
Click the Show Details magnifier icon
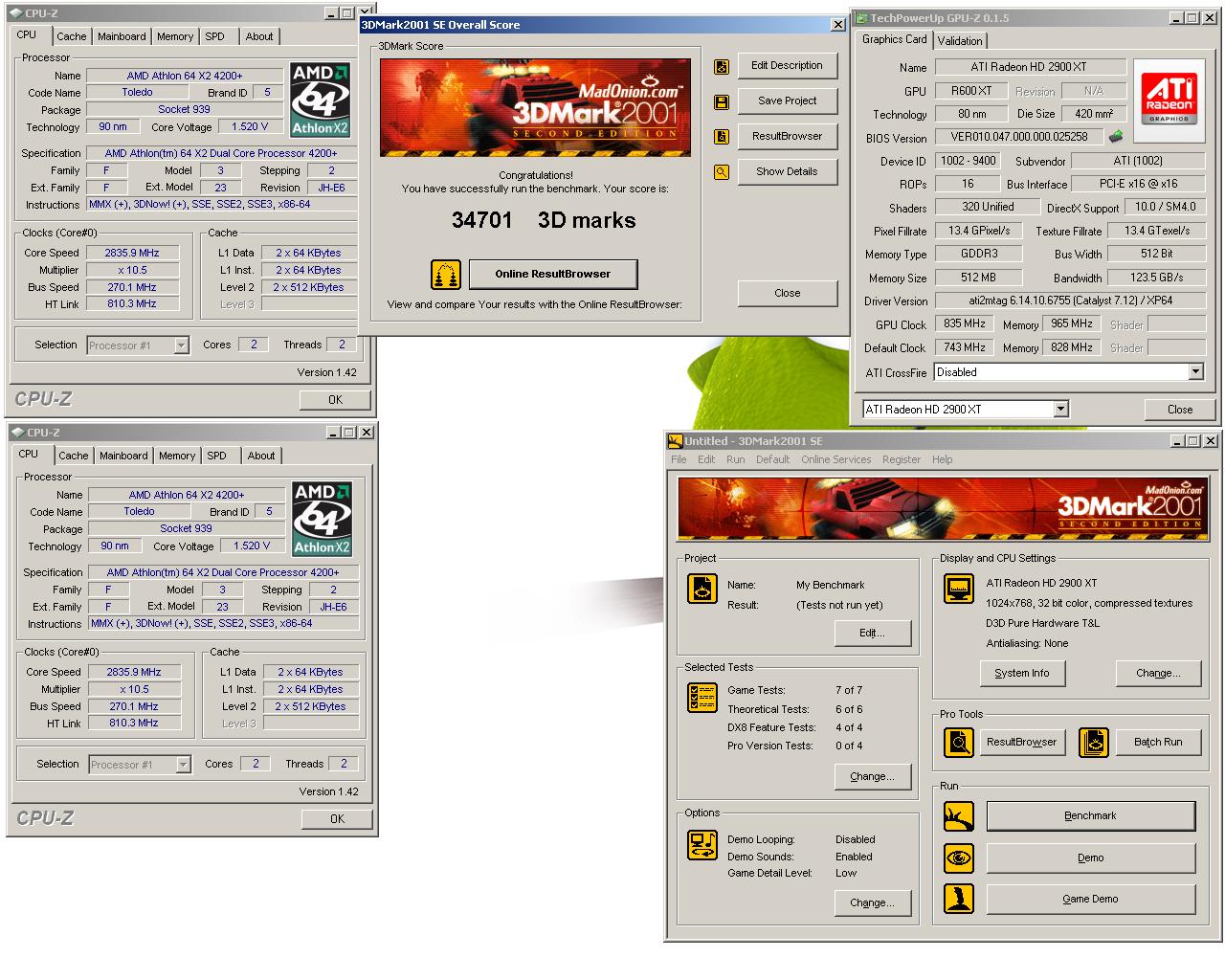tap(722, 172)
